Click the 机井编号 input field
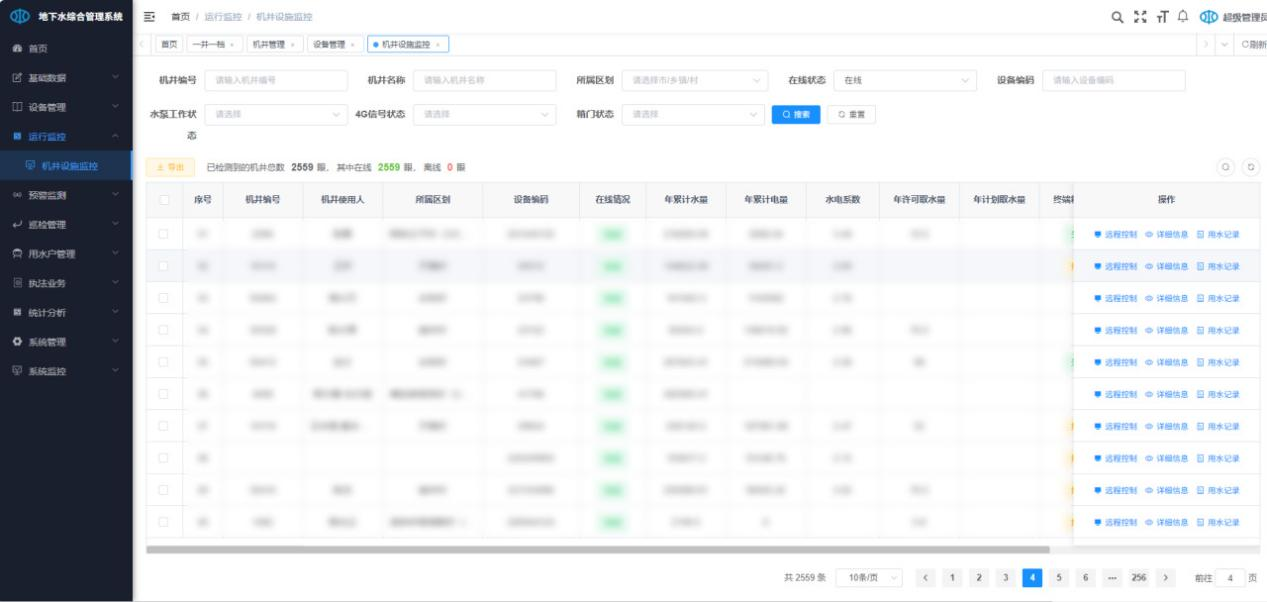This screenshot has height=602, width=1267. click(276, 80)
